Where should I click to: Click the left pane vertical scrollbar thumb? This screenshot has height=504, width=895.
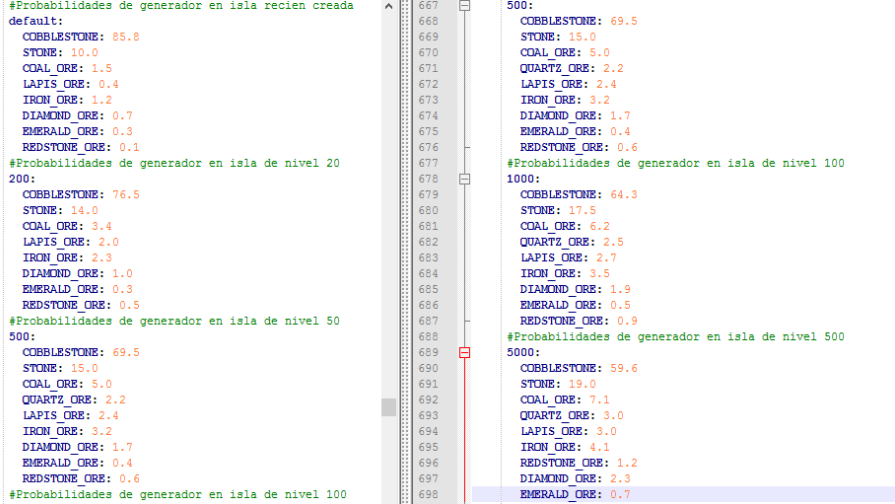389,407
